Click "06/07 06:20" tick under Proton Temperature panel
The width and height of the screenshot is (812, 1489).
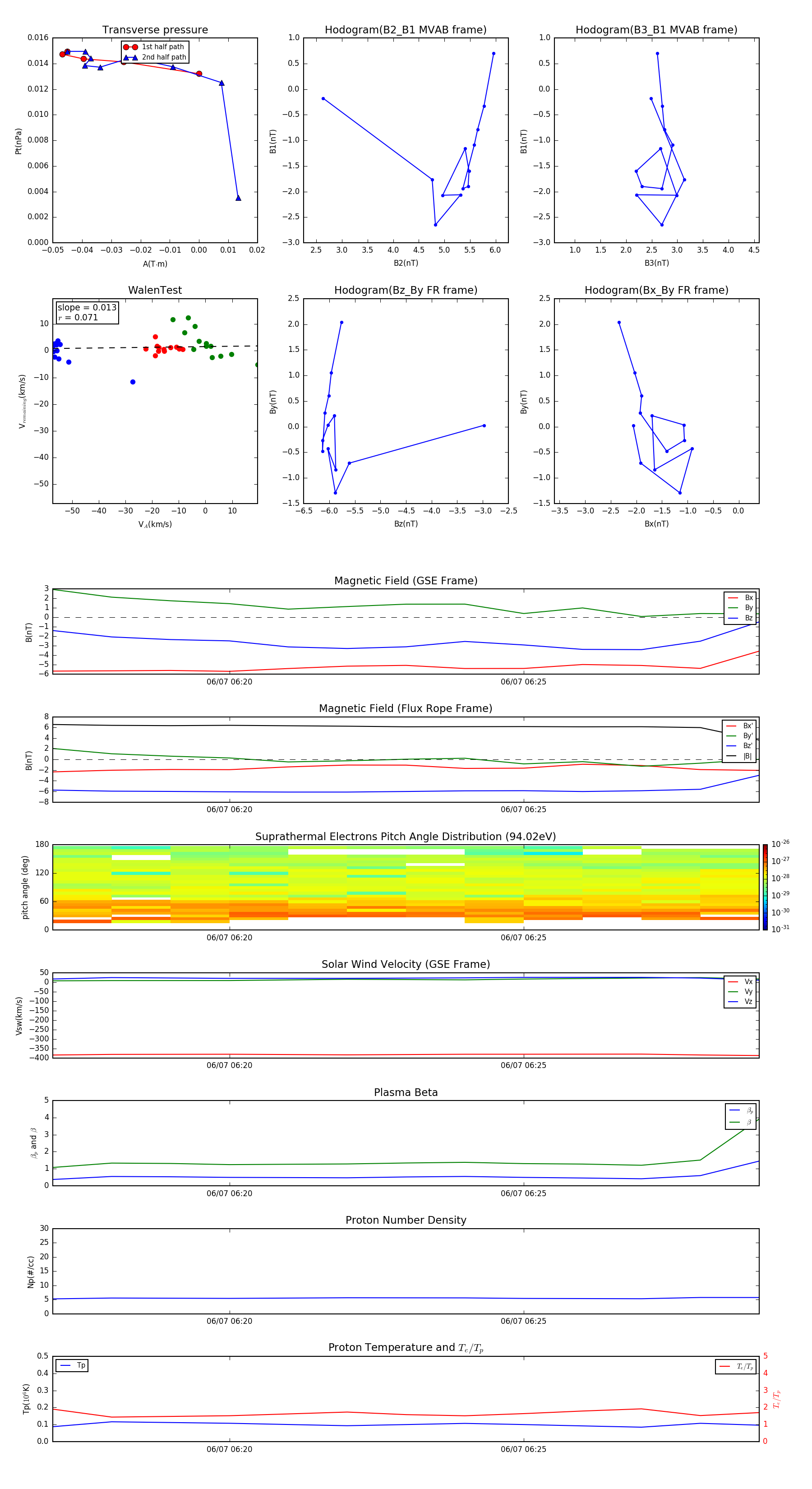(x=230, y=1449)
